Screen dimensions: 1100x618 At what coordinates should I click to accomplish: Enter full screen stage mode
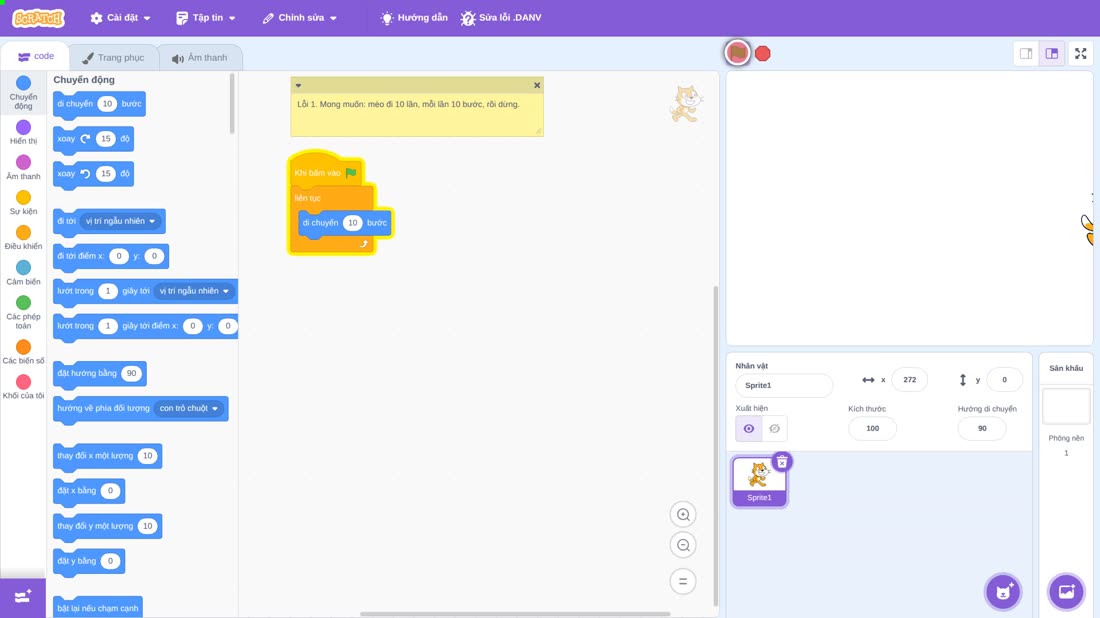click(x=1080, y=53)
